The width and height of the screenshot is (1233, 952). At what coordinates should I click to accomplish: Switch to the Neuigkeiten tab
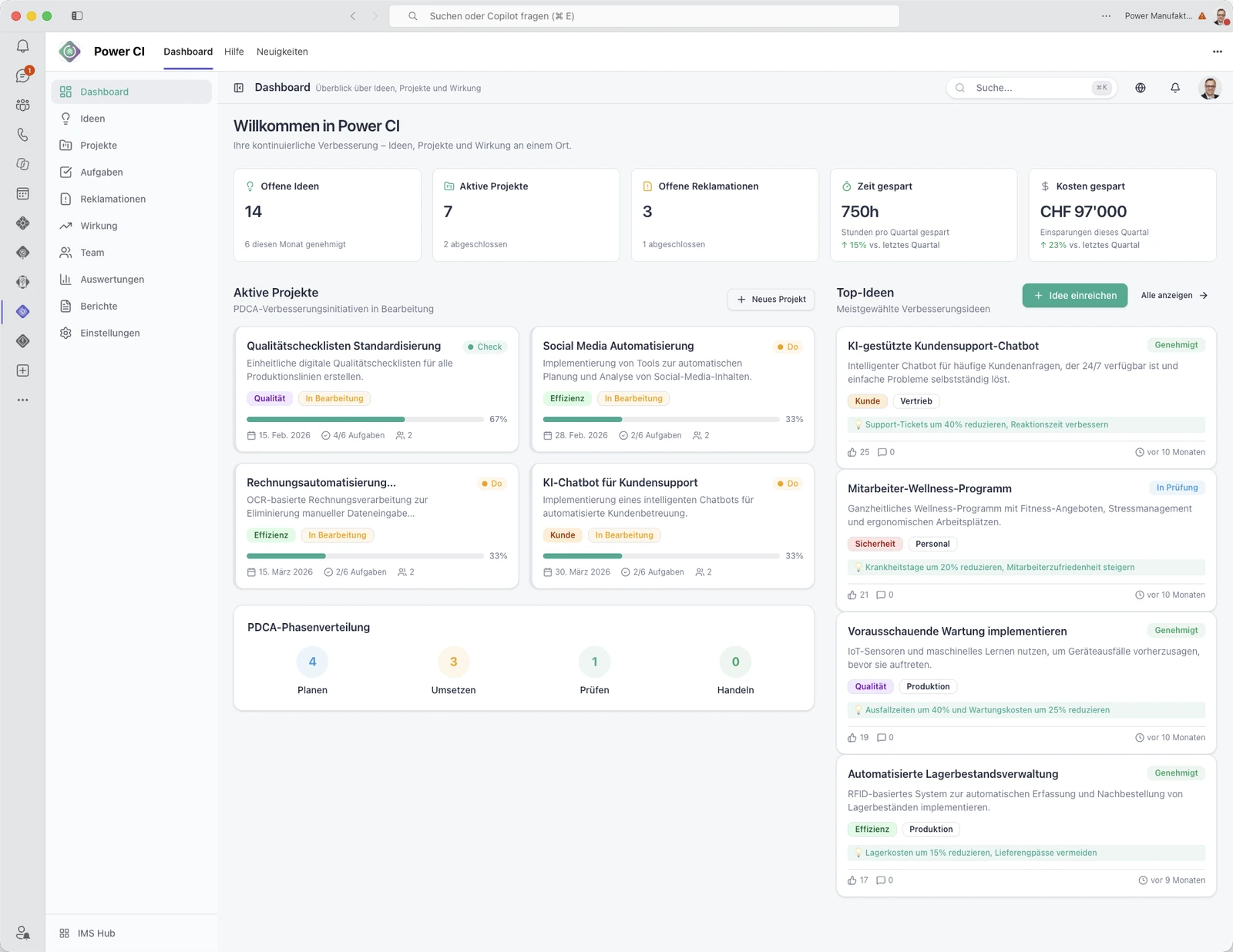282,52
